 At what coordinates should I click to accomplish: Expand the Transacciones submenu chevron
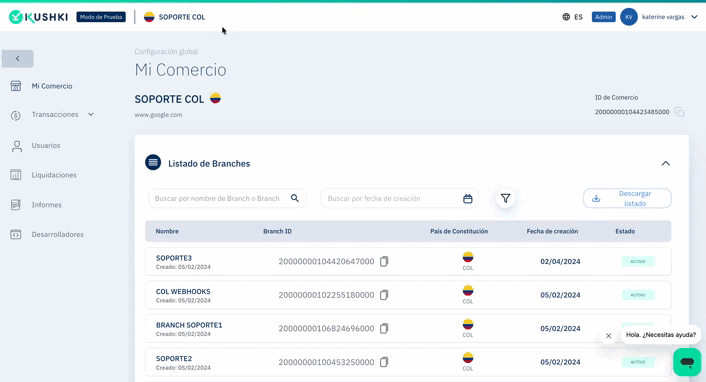[91, 114]
